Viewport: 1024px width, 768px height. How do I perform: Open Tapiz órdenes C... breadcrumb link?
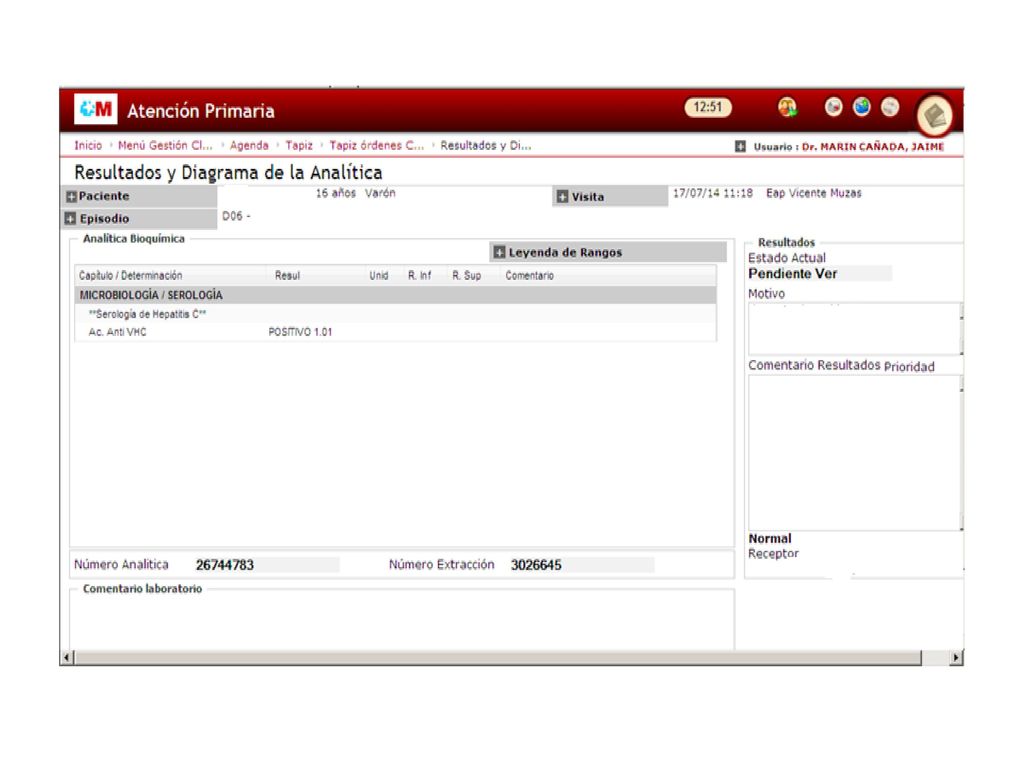[x=377, y=146]
